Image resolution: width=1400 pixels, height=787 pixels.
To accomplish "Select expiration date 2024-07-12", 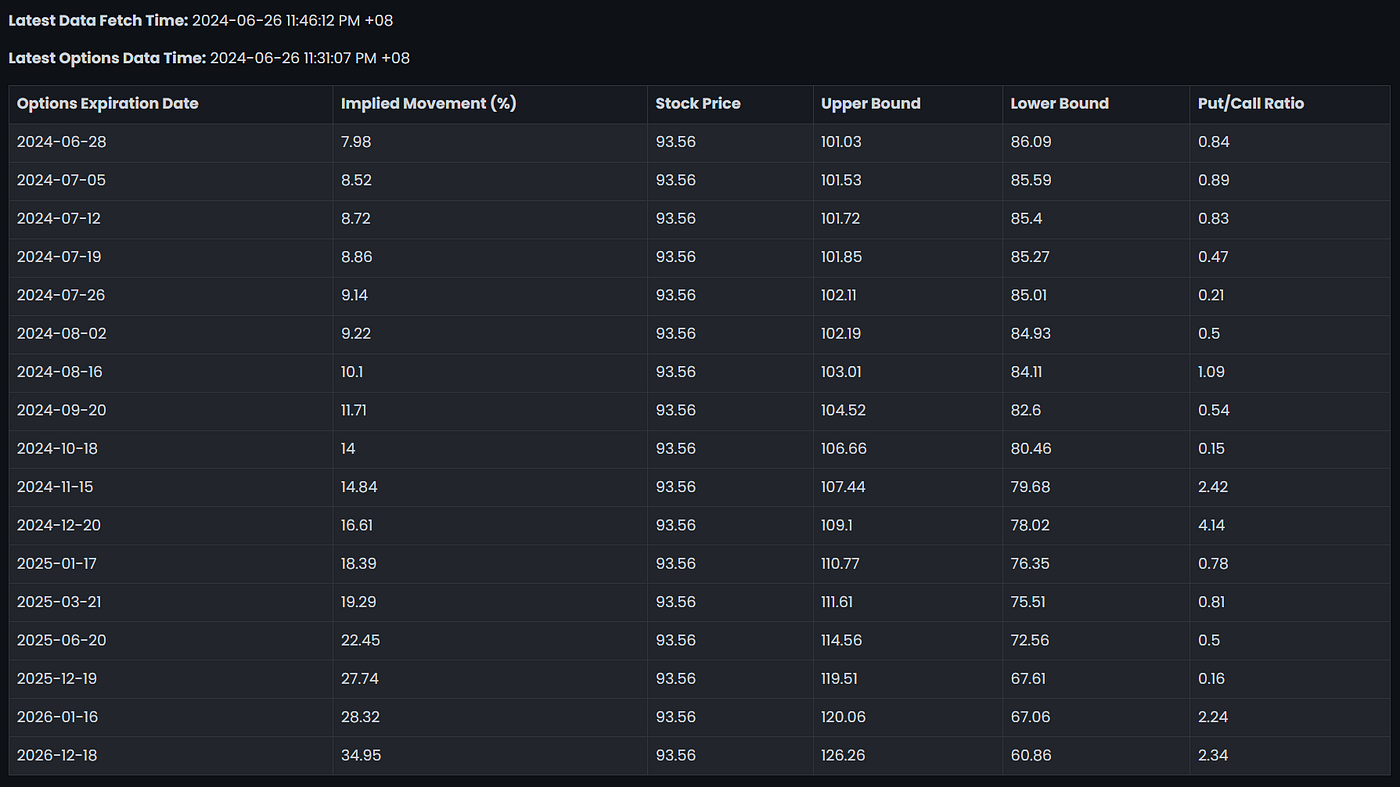I will tap(59, 218).
